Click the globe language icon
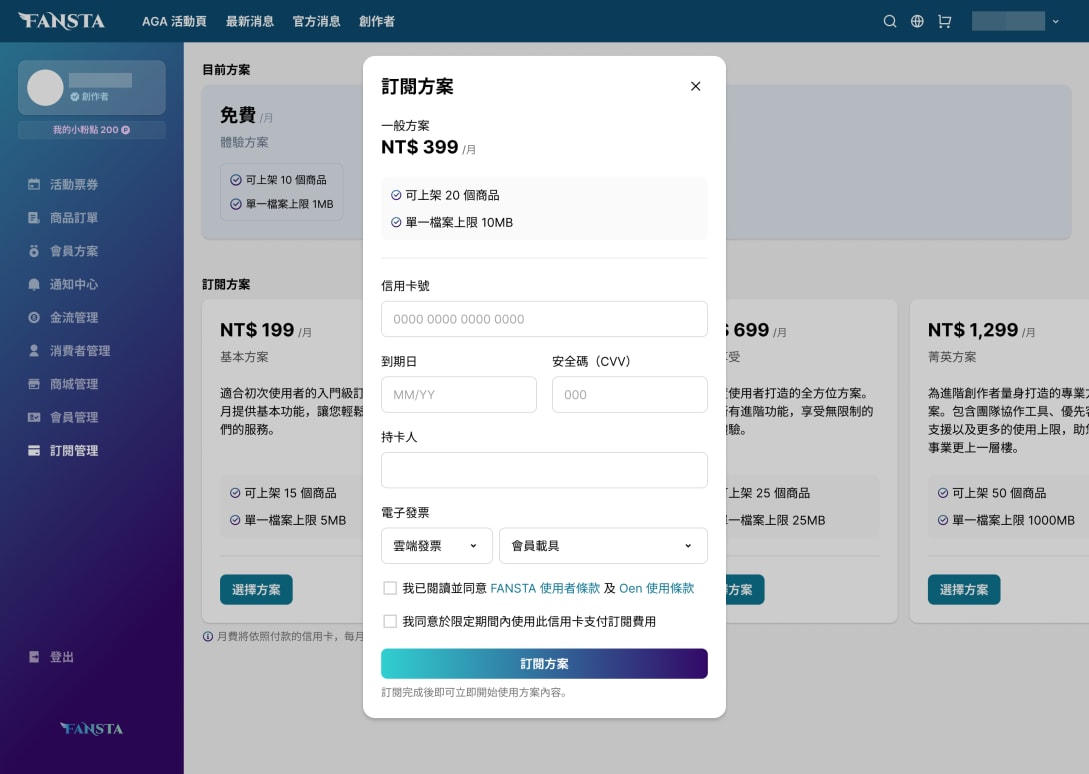The height and width of the screenshot is (774, 1089). (917, 21)
